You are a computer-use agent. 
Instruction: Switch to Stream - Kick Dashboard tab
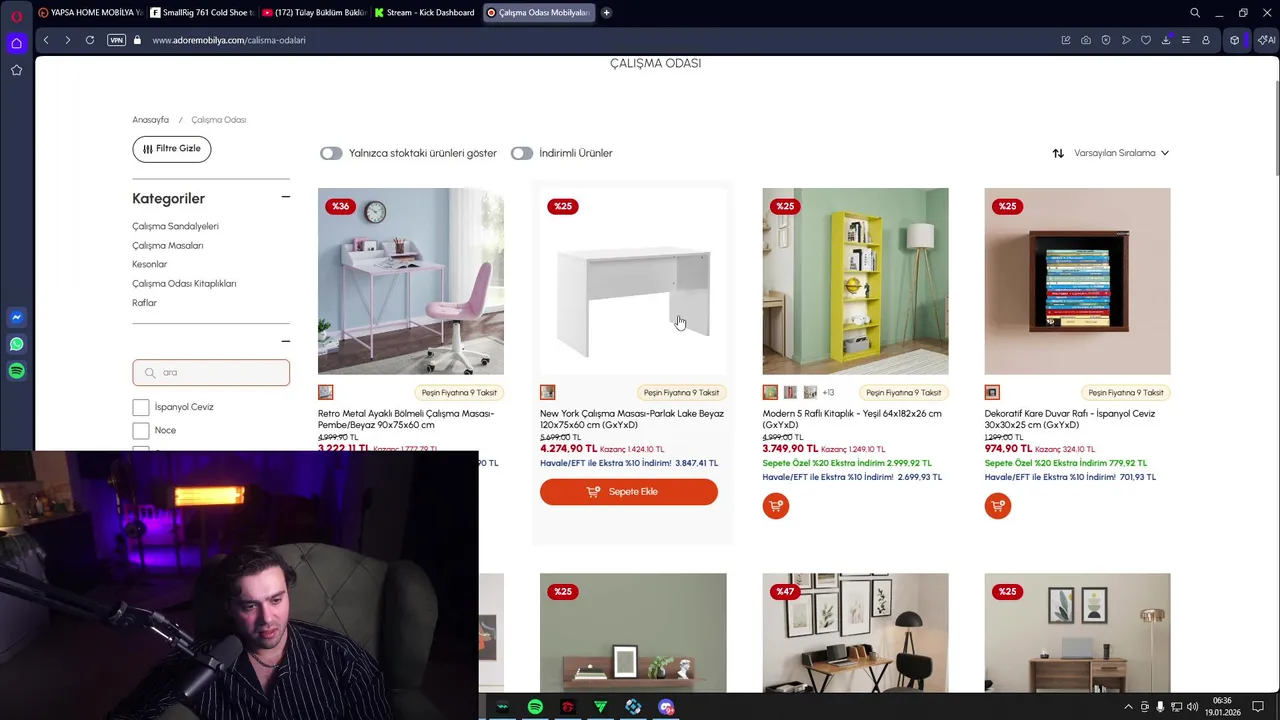coord(425,13)
